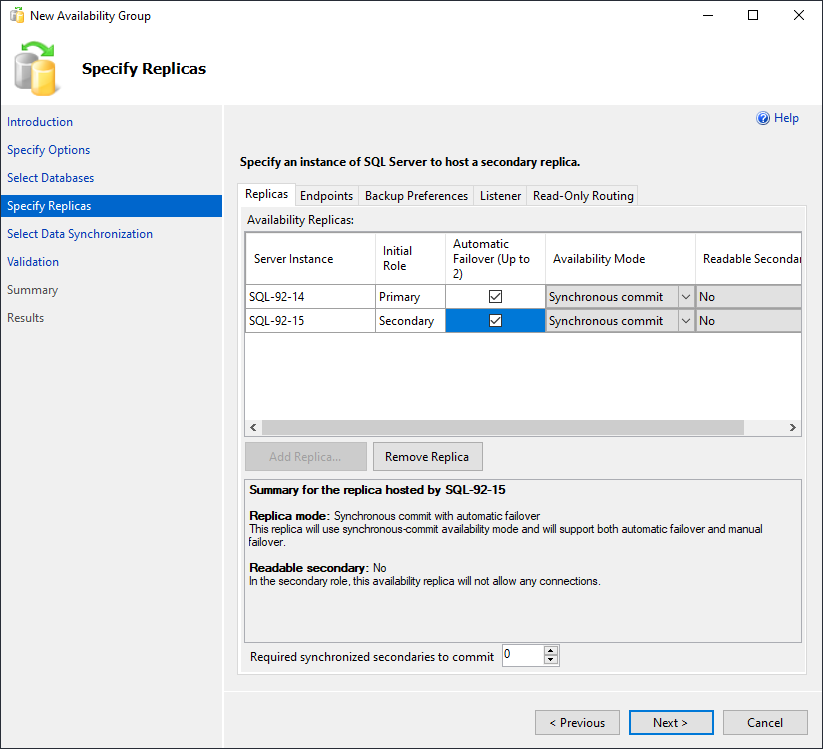Image resolution: width=823 pixels, height=749 pixels.
Task: Uncheck automatic failover for SQL-92-14
Action: (x=495, y=297)
